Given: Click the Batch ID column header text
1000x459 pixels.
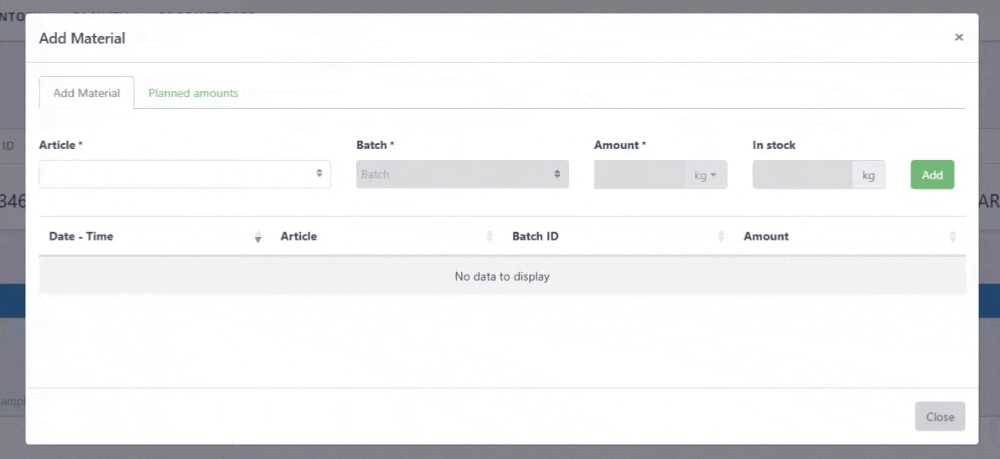Looking at the screenshot, I should pyautogui.click(x=535, y=237).
